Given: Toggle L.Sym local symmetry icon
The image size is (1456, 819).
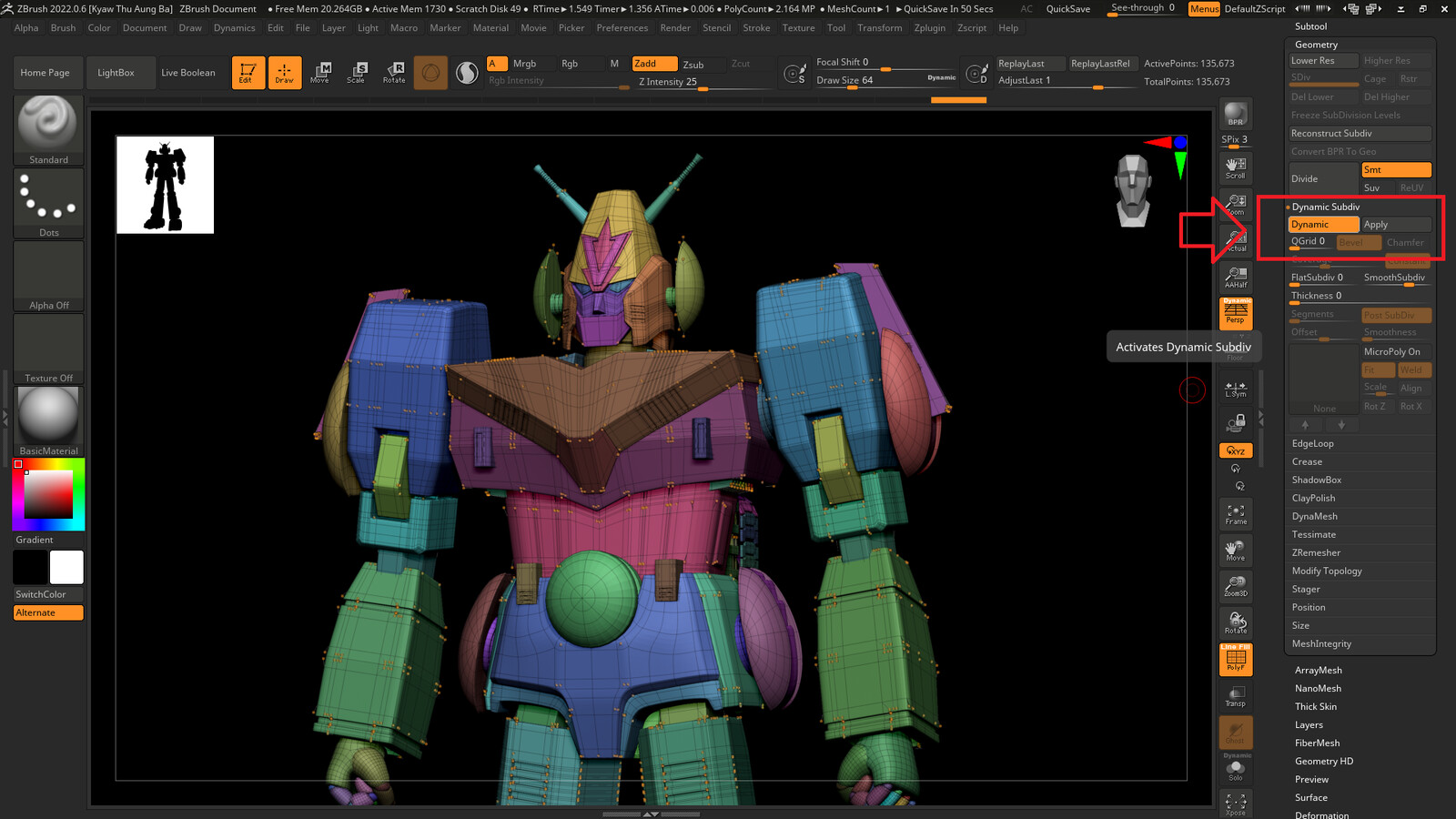Looking at the screenshot, I should point(1236,389).
